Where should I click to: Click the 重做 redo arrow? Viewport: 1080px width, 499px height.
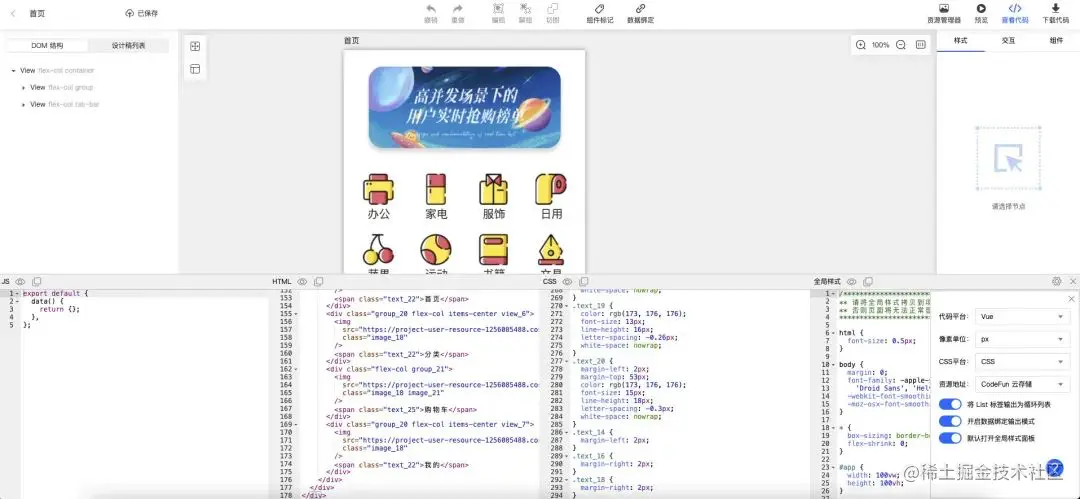(x=457, y=9)
